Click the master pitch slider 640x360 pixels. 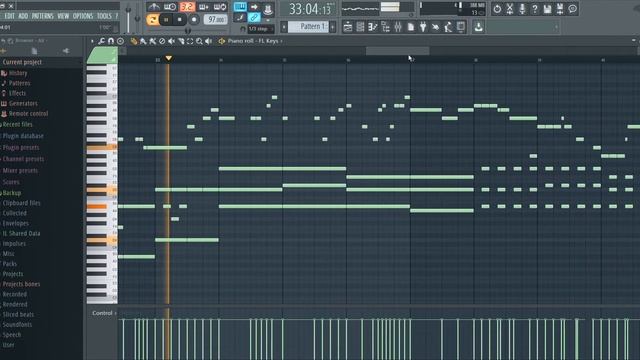click(138, 18)
